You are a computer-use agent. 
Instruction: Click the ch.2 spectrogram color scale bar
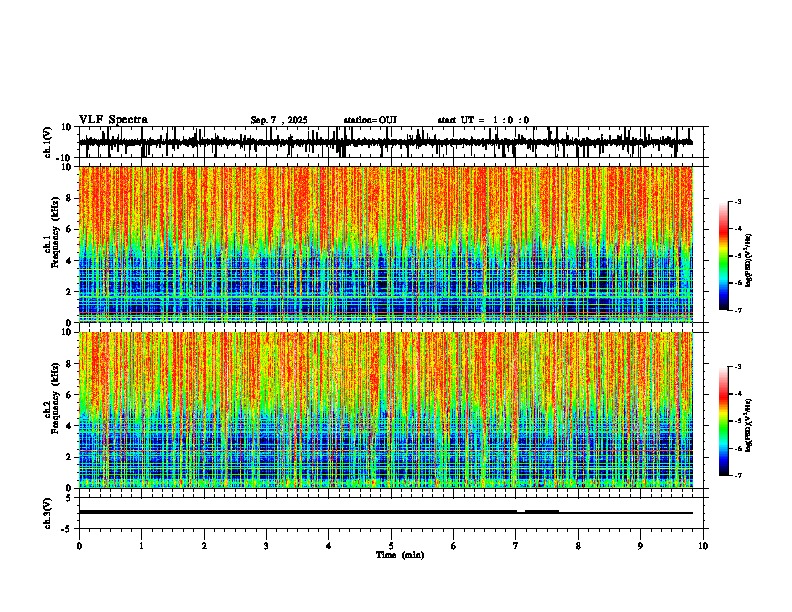(x=724, y=421)
